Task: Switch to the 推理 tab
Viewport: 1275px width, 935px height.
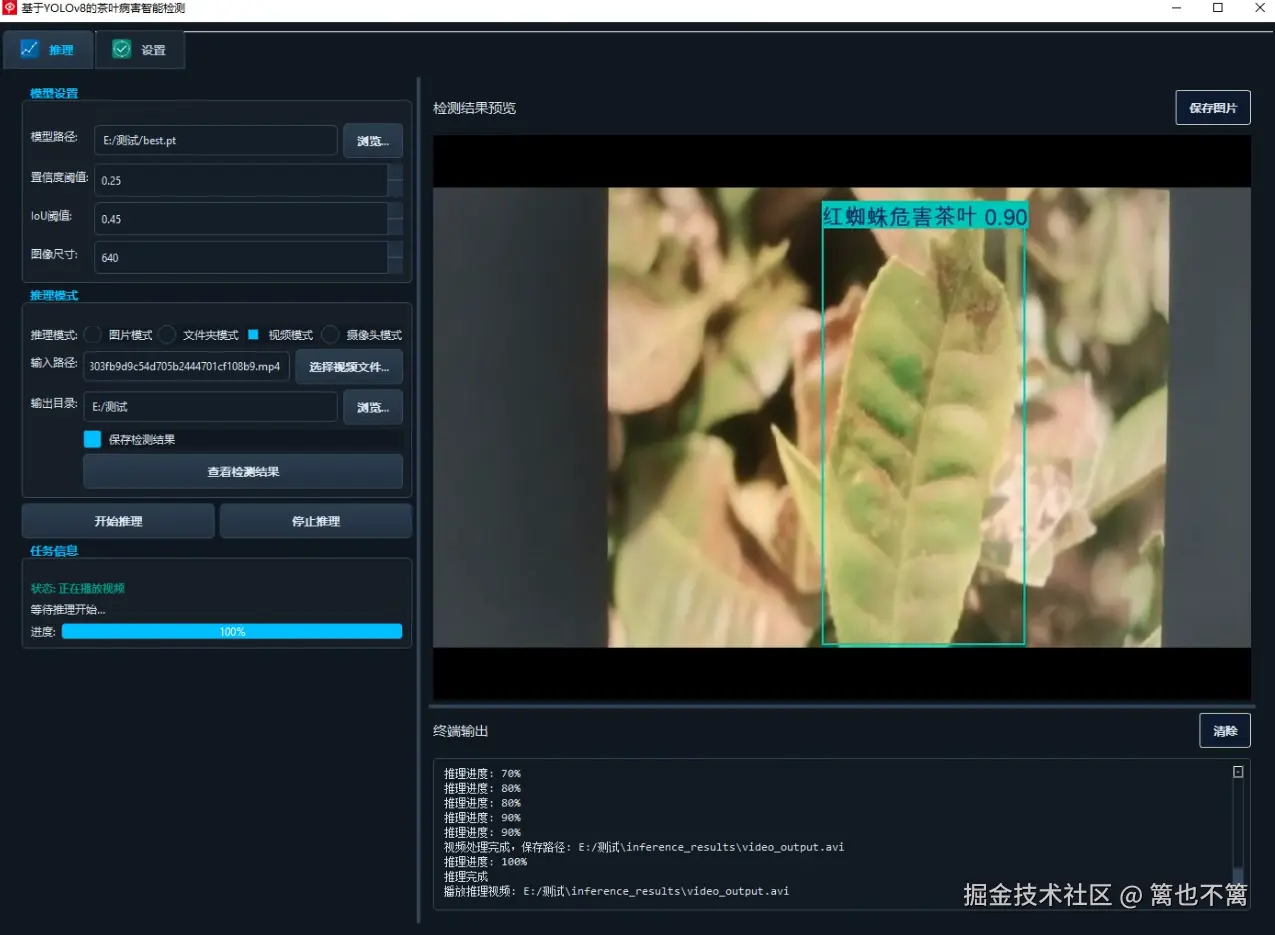Action: click(x=48, y=49)
